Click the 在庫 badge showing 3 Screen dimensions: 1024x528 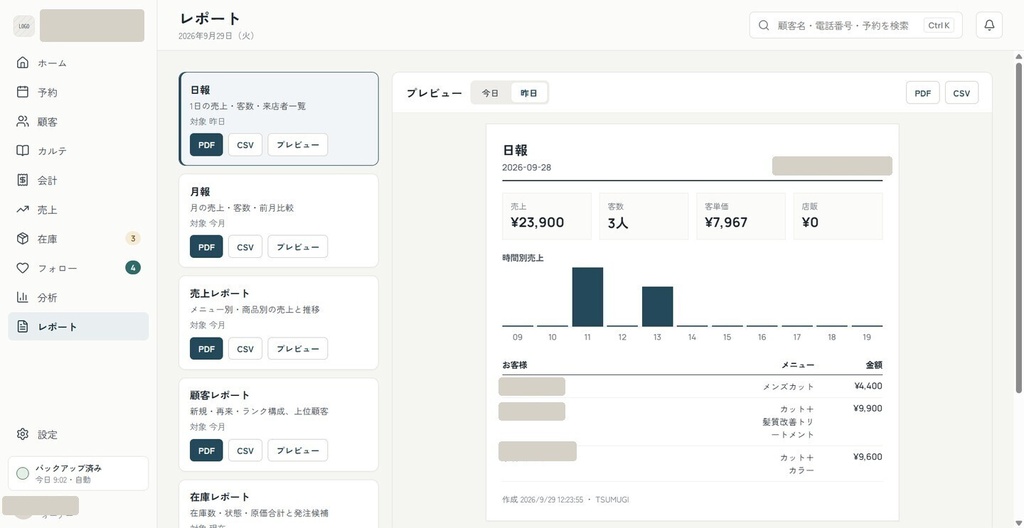[x=133, y=239]
